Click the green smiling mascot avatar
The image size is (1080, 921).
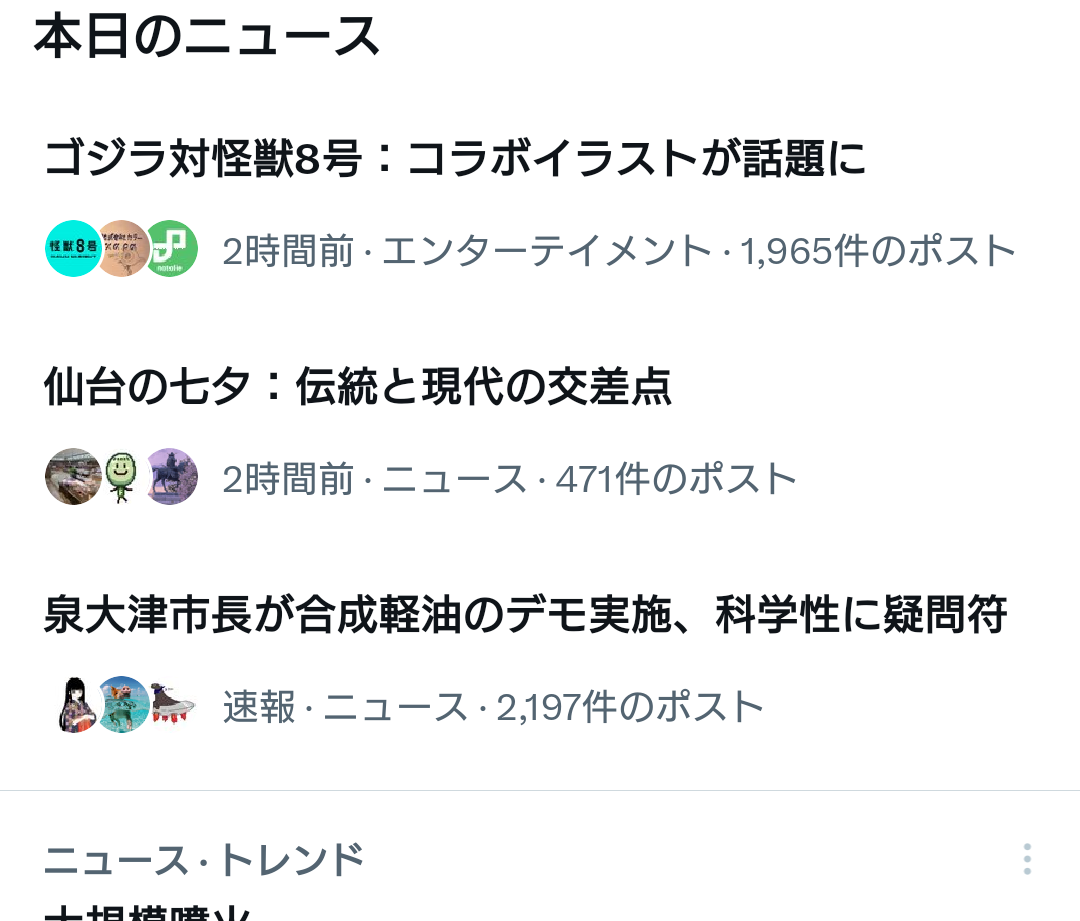(x=122, y=477)
